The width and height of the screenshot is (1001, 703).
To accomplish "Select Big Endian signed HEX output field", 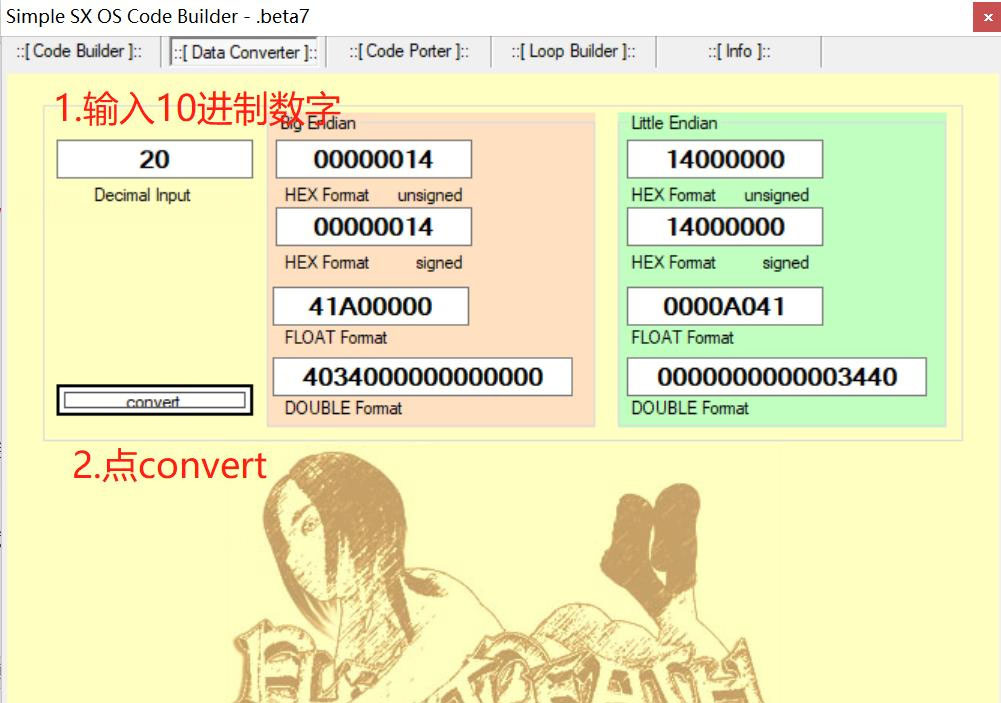I will point(373,227).
